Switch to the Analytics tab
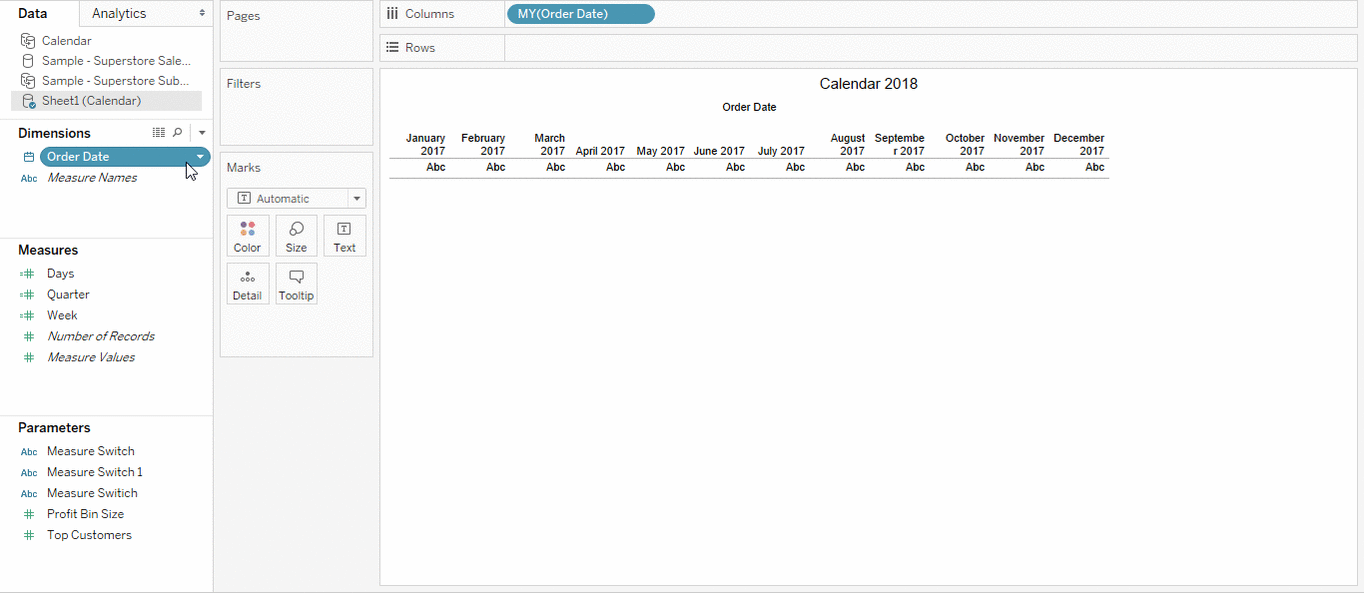The width and height of the screenshot is (1364, 593). [118, 14]
